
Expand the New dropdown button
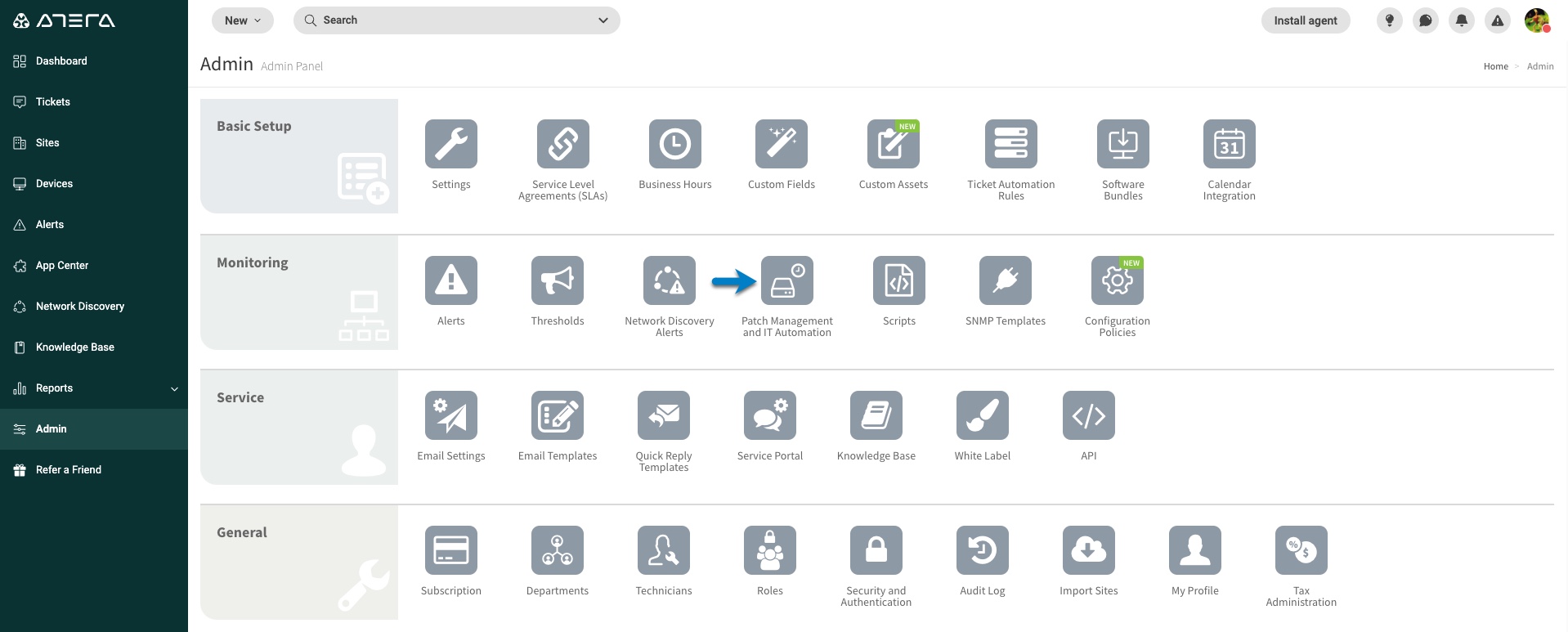click(x=243, y=20)
